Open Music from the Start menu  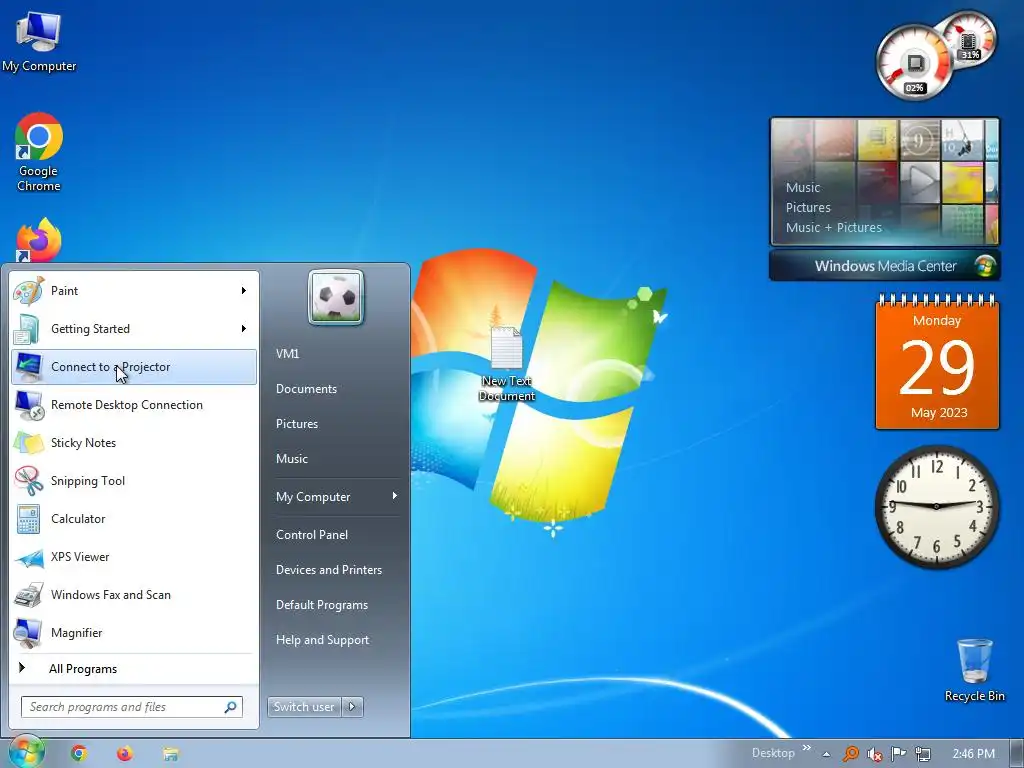291,459
